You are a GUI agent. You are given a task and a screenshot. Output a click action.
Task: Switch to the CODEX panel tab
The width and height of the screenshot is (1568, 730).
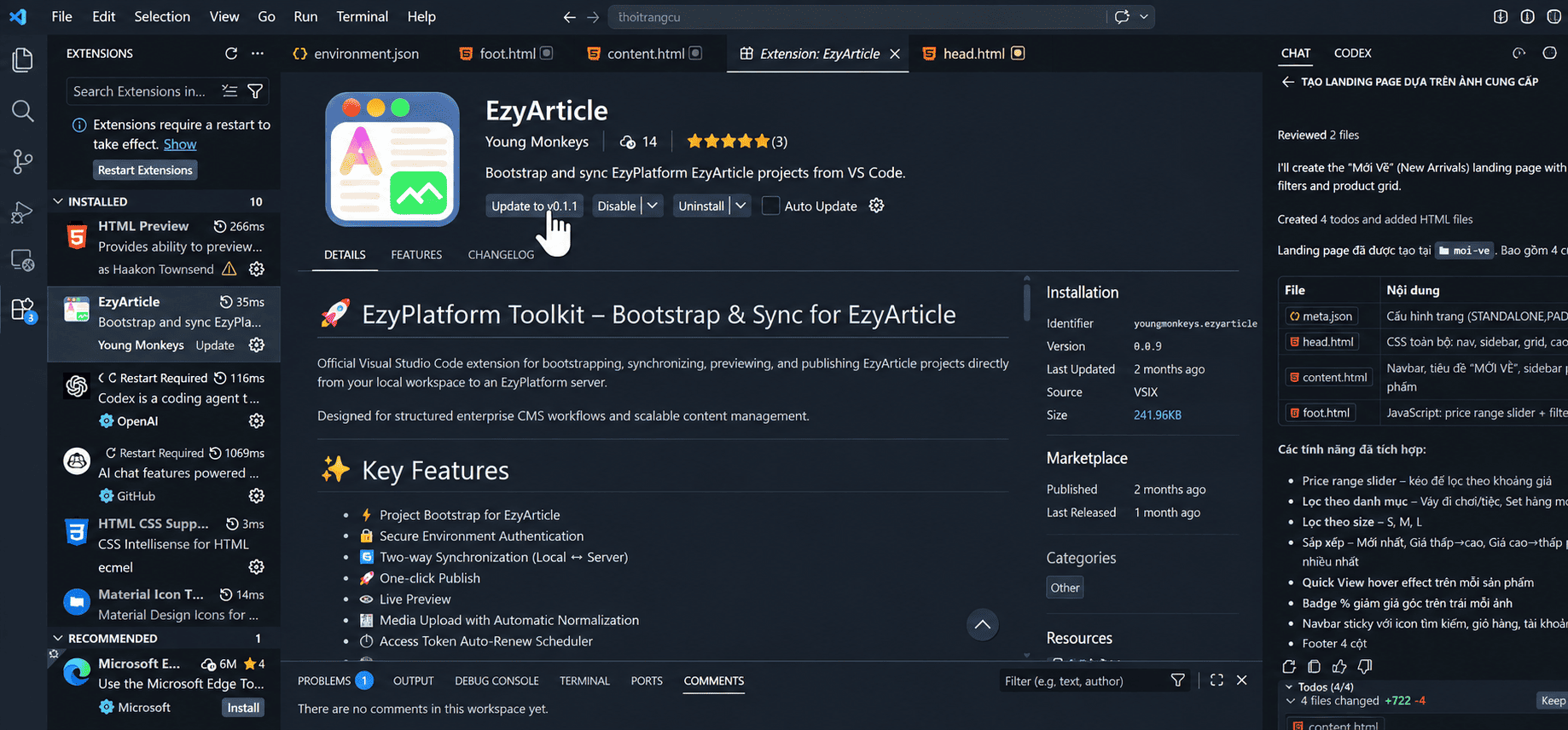(1352, 53)
